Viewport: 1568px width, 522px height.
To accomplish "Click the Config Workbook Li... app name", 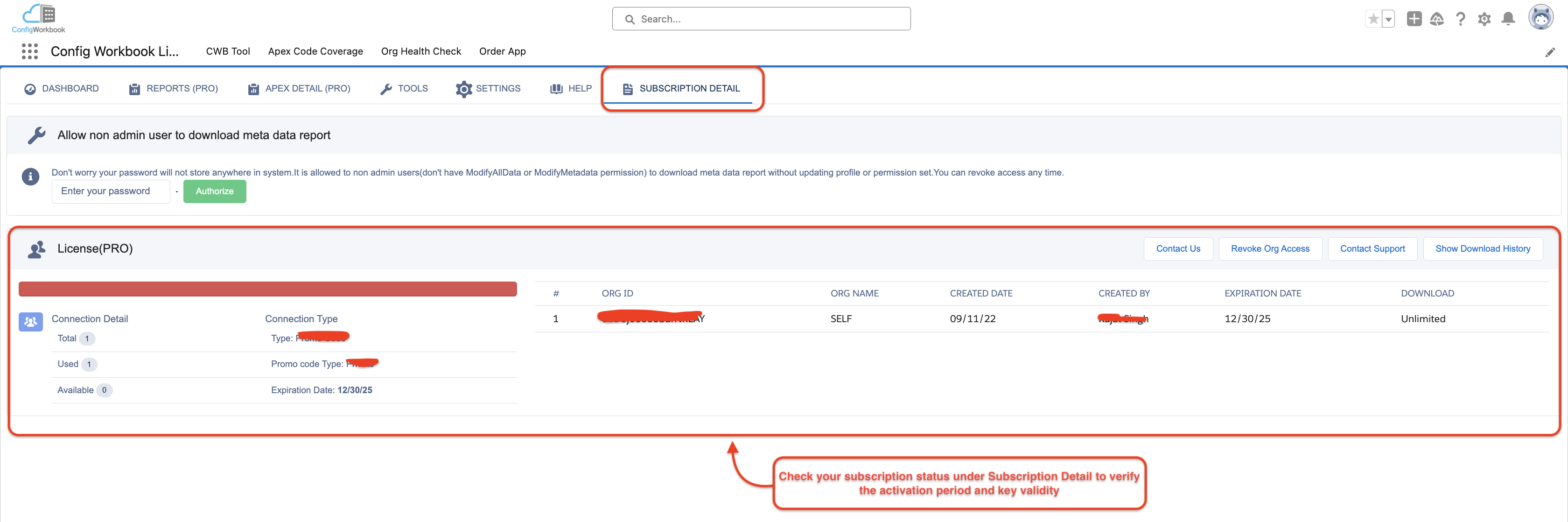I will (x=114, y=51).
